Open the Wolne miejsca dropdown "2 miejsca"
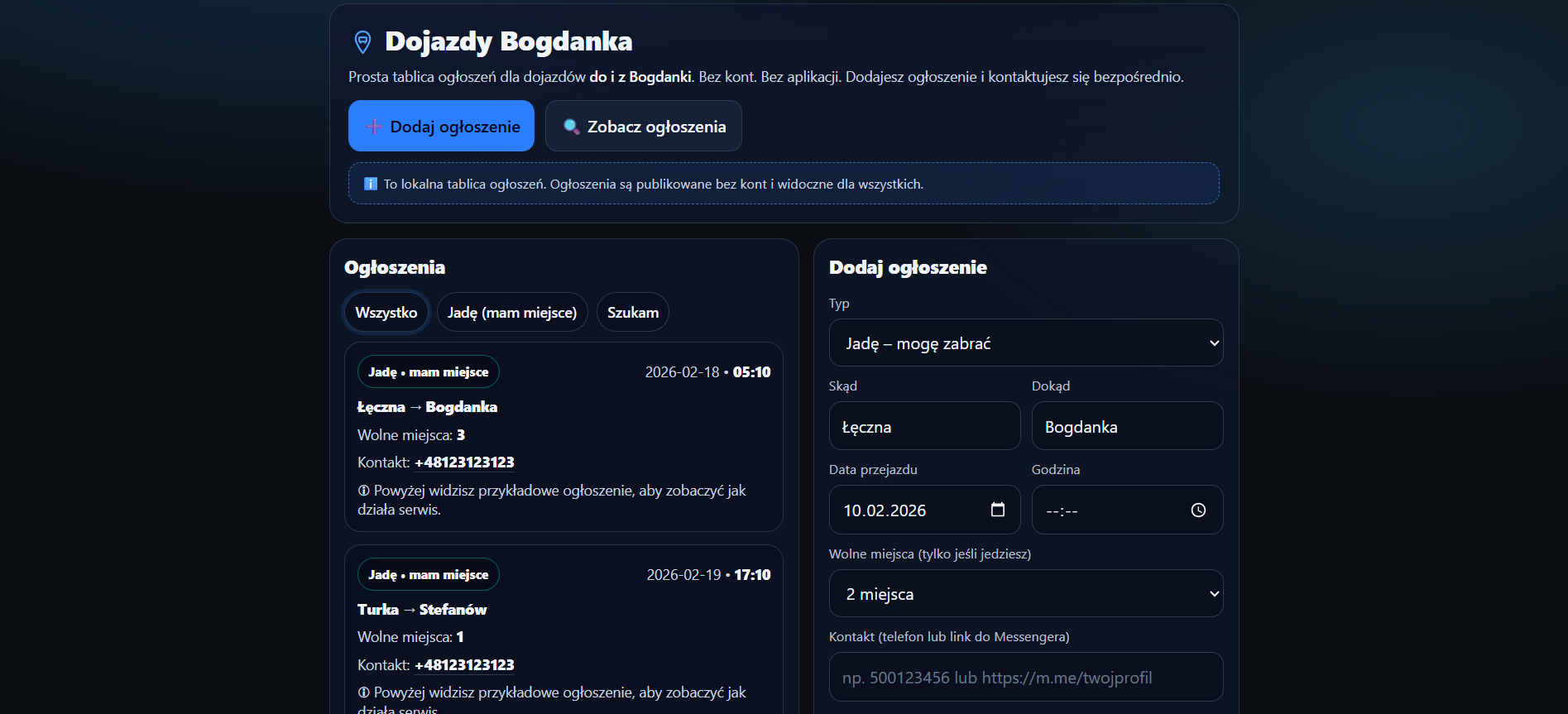The height and width of the screenshot is (714, 1568). 1026,593
